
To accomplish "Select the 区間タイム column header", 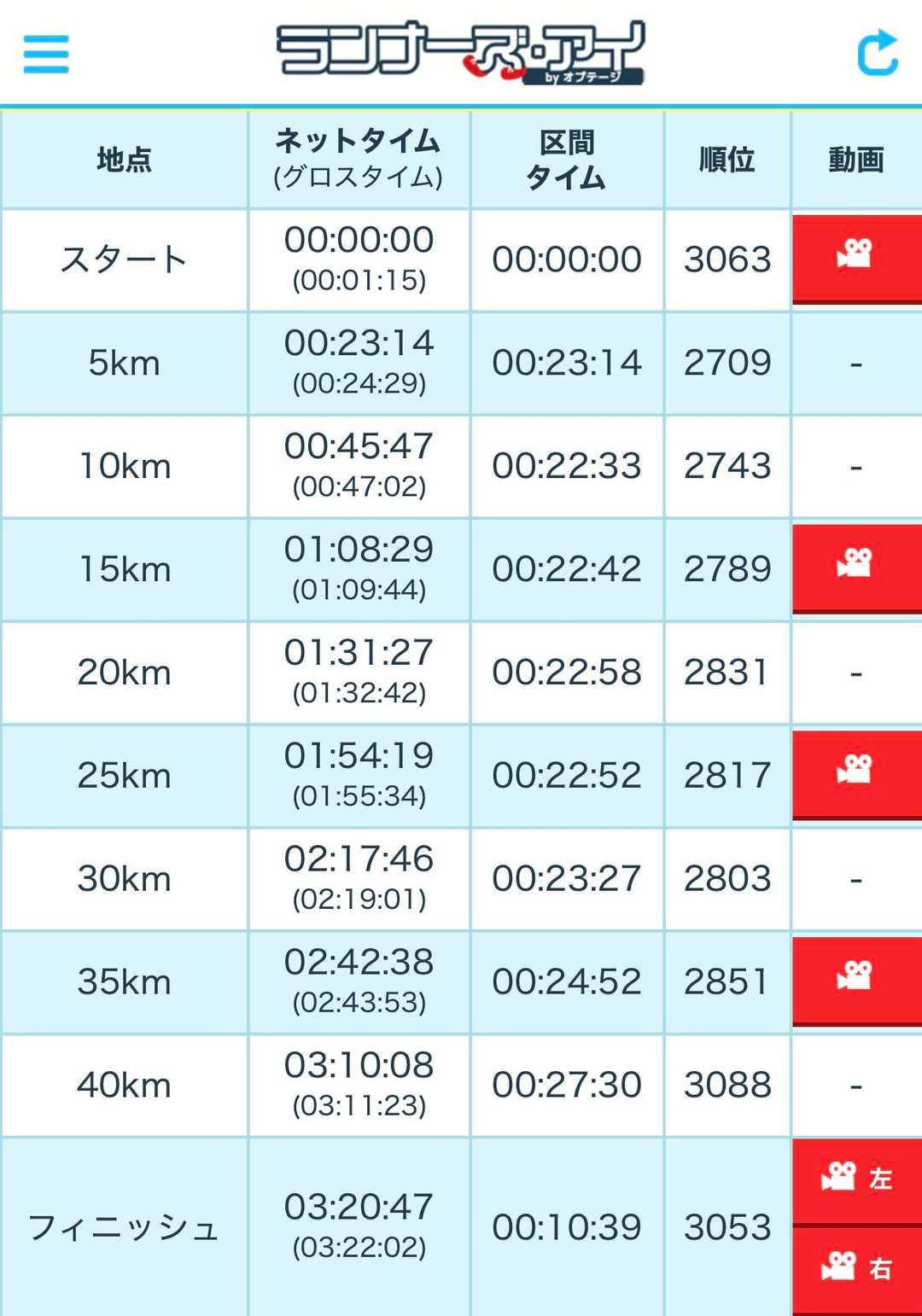I will click(x=567, y=160).
